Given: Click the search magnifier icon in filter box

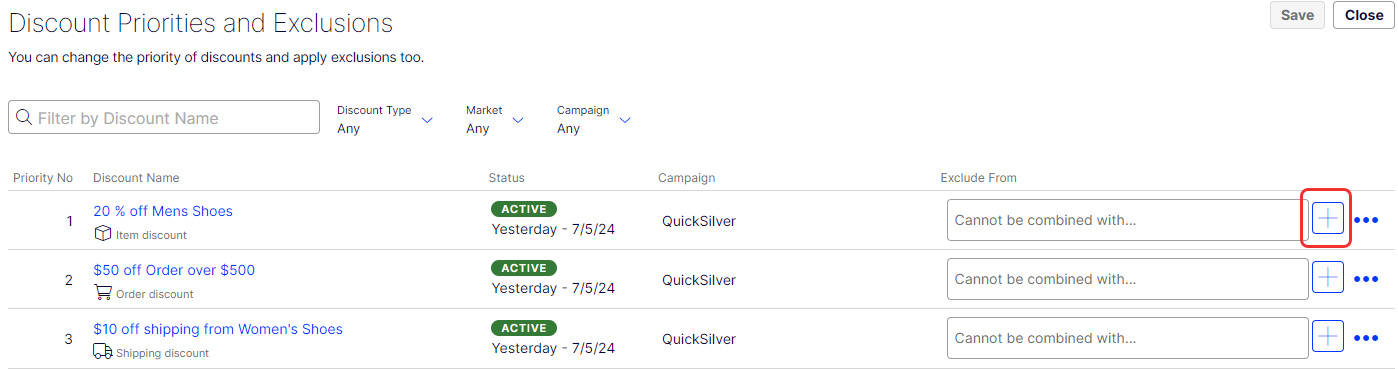Looking at the screenshot, I should click(x=25, y=118).
